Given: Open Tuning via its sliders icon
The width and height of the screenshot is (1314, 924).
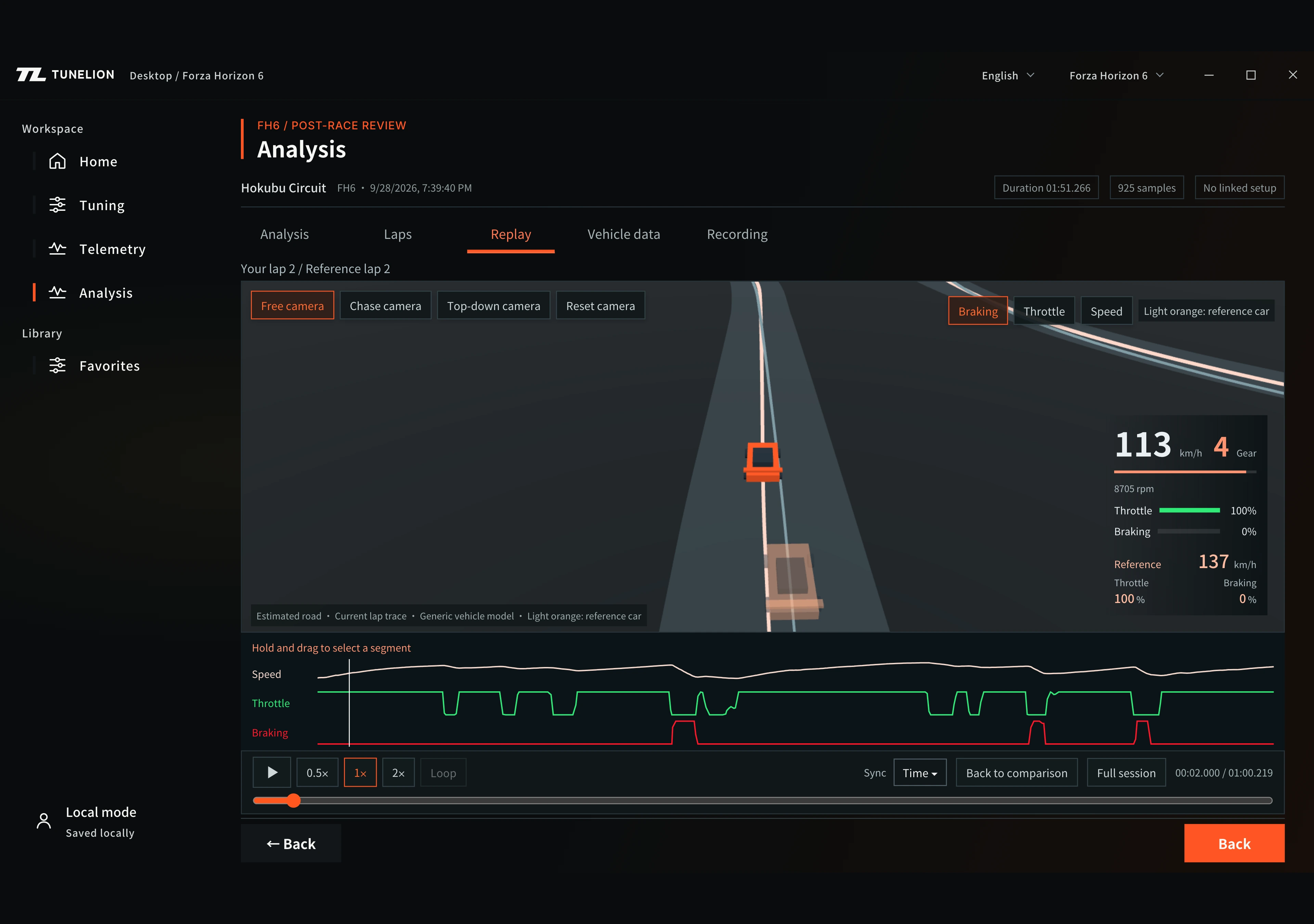Looking at the screenshot, I should pyautogui.click(x=57, y=205).
